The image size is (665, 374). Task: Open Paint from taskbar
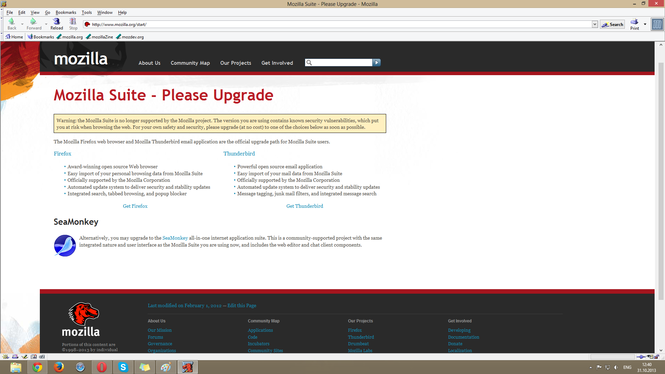click(x=166, y=367)
